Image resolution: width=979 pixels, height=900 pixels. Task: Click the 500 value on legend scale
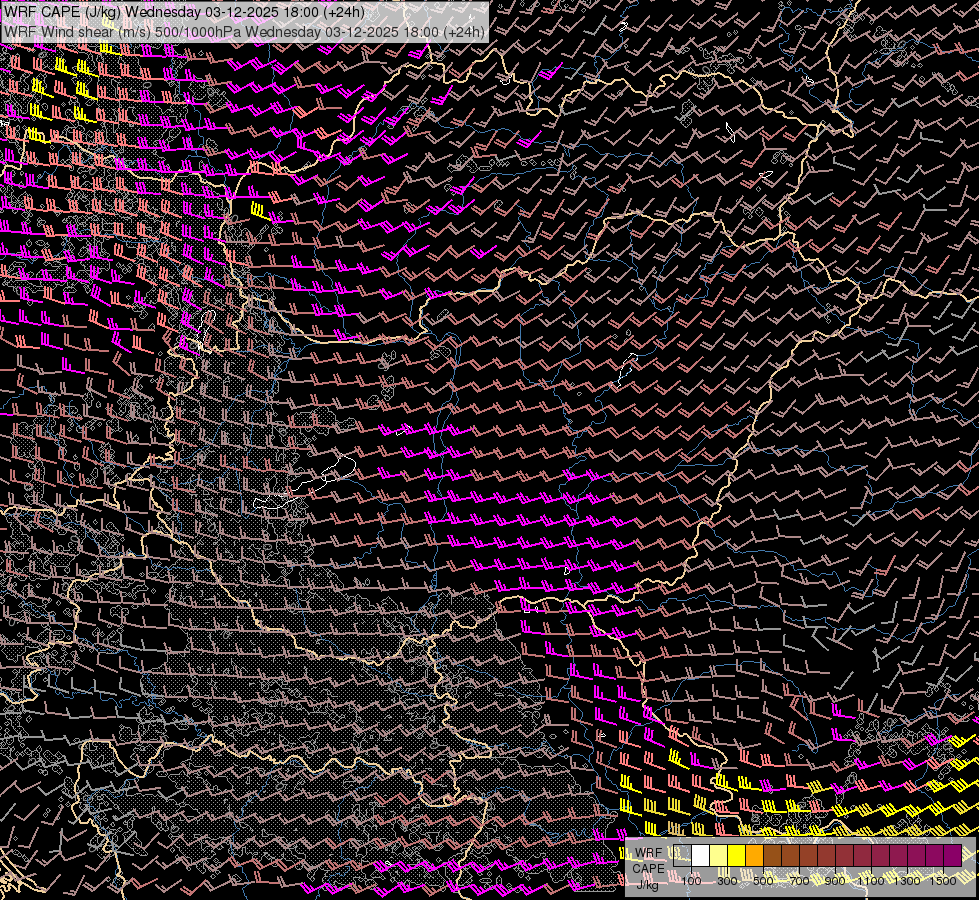tap(764, 880)
